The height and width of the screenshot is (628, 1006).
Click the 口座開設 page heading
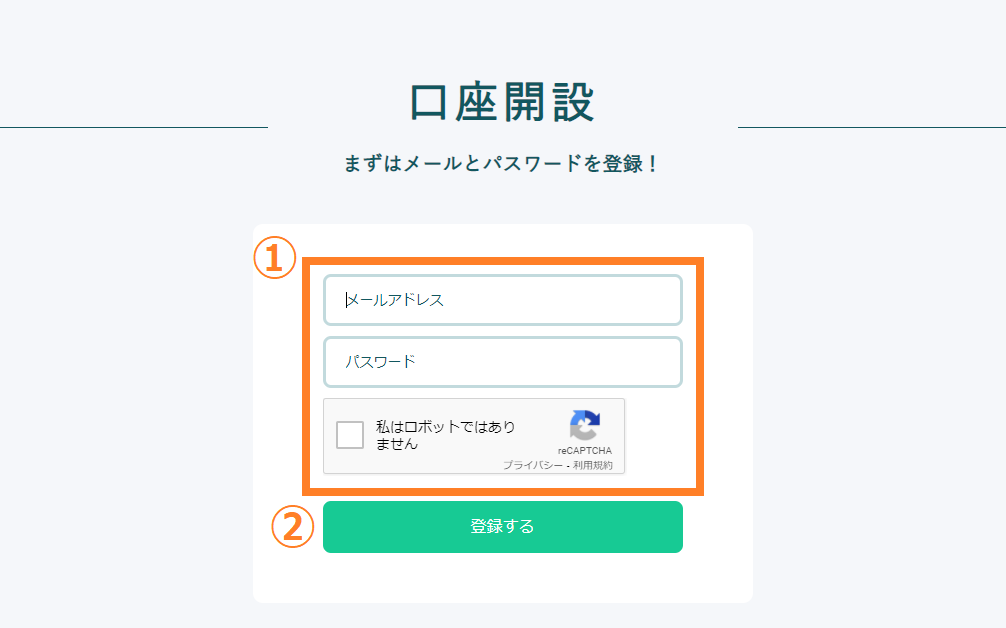pos(502,103)
